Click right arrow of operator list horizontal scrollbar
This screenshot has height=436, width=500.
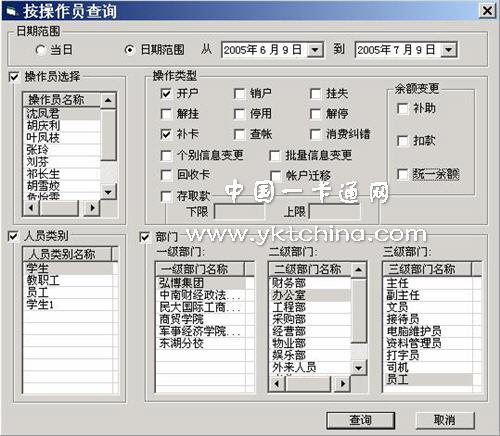click(x=92, y=208)
